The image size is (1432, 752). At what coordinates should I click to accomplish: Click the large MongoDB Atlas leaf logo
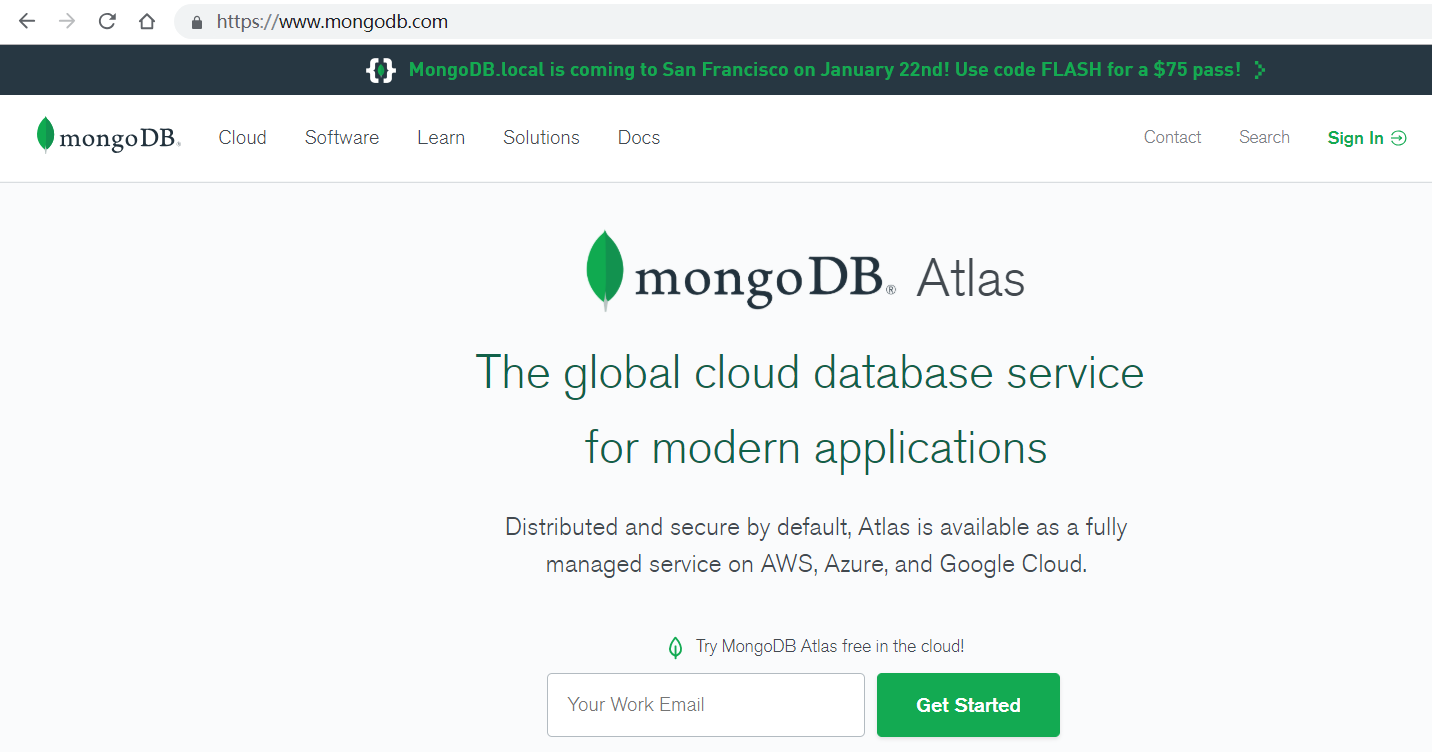coord(604,270)
